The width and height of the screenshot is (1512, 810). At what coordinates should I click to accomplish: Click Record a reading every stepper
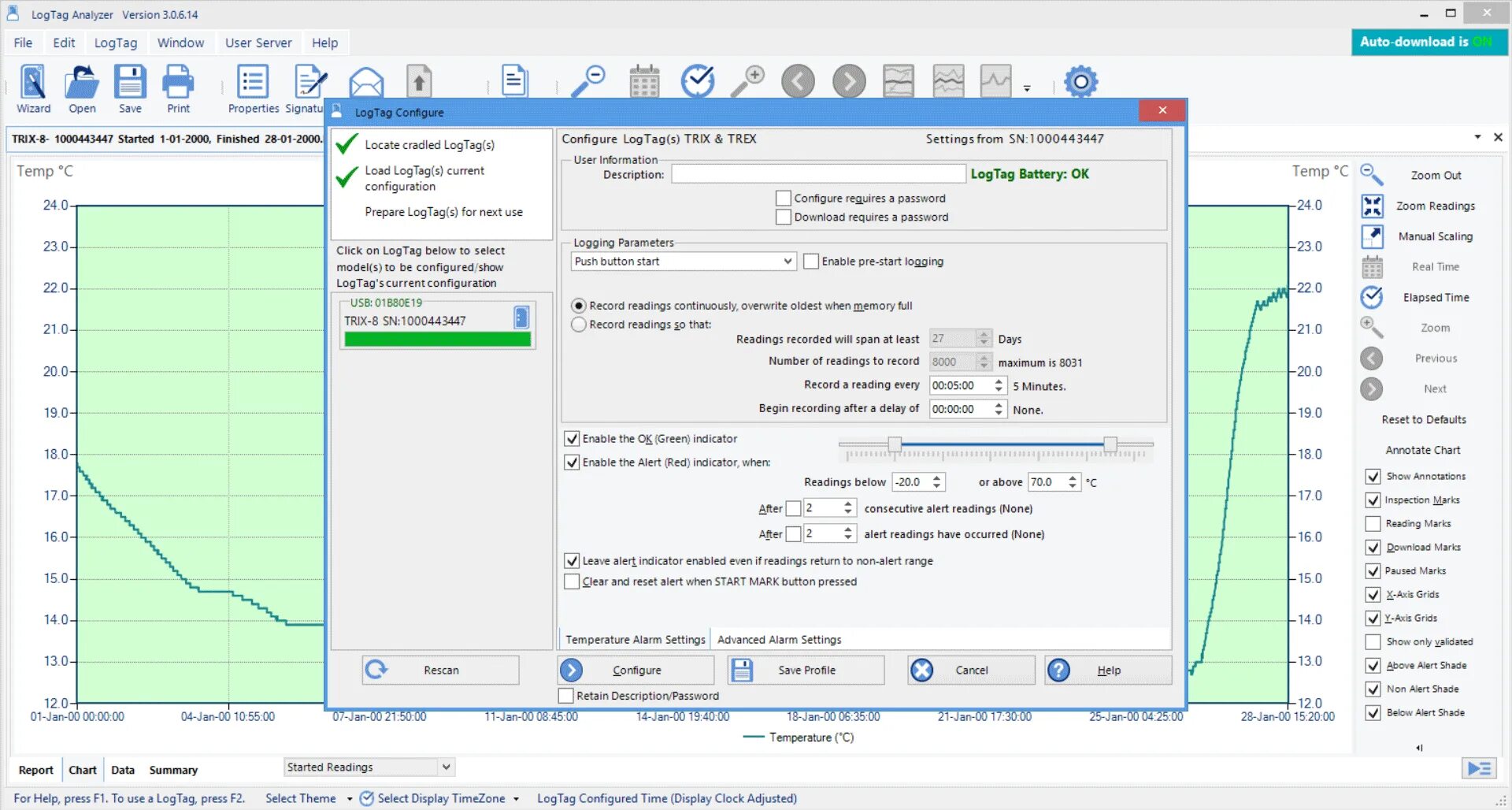point(999,385)
